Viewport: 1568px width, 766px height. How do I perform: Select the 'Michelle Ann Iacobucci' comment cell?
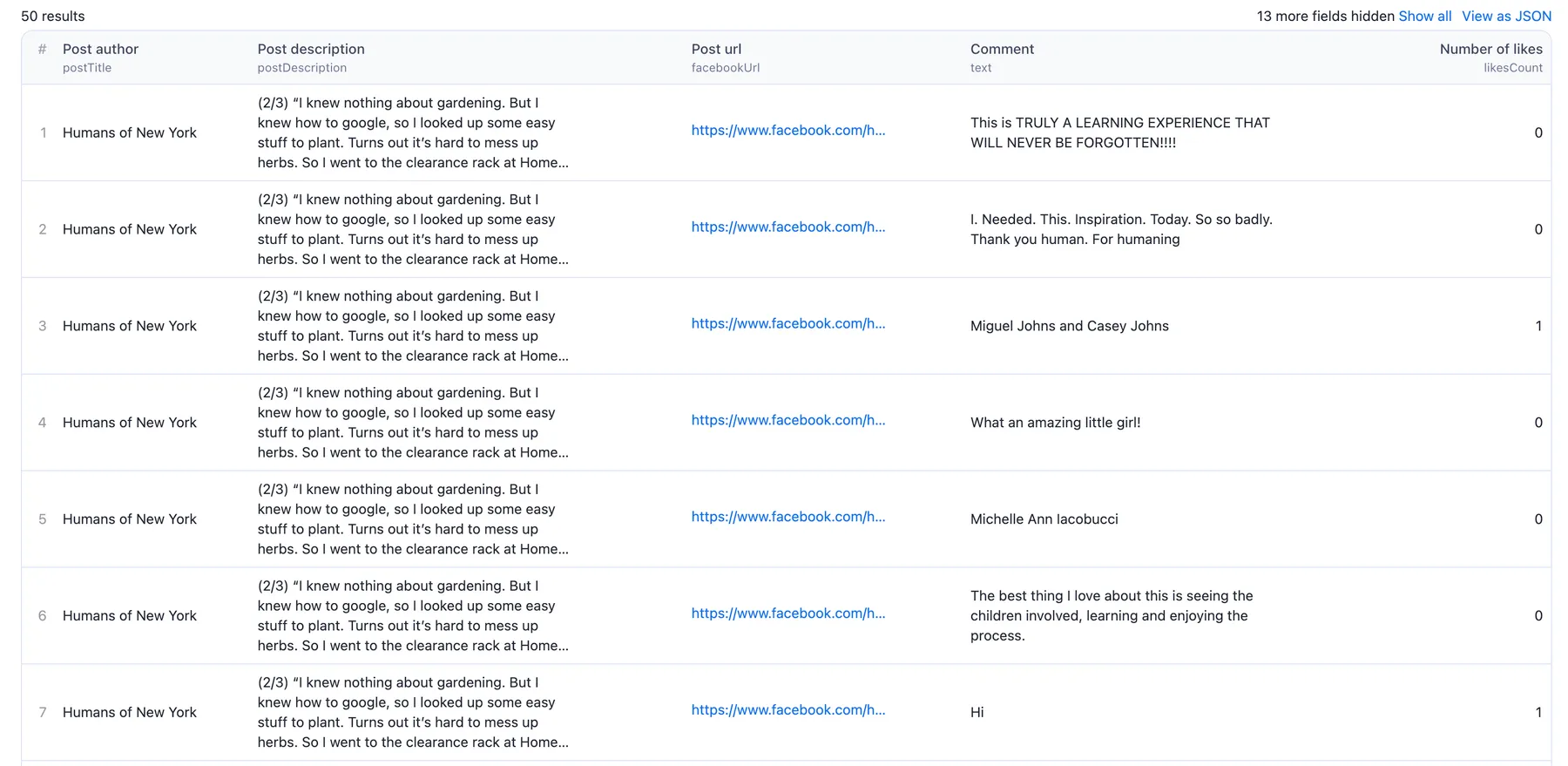point(1044,519)
